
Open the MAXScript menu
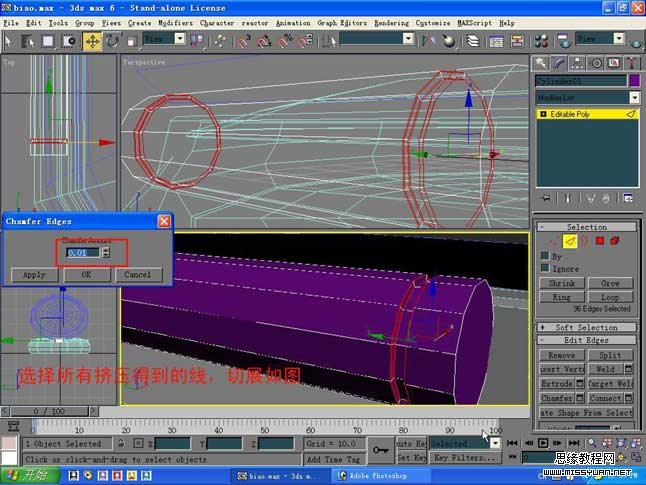pyautogui.click(x=474, y=23)
